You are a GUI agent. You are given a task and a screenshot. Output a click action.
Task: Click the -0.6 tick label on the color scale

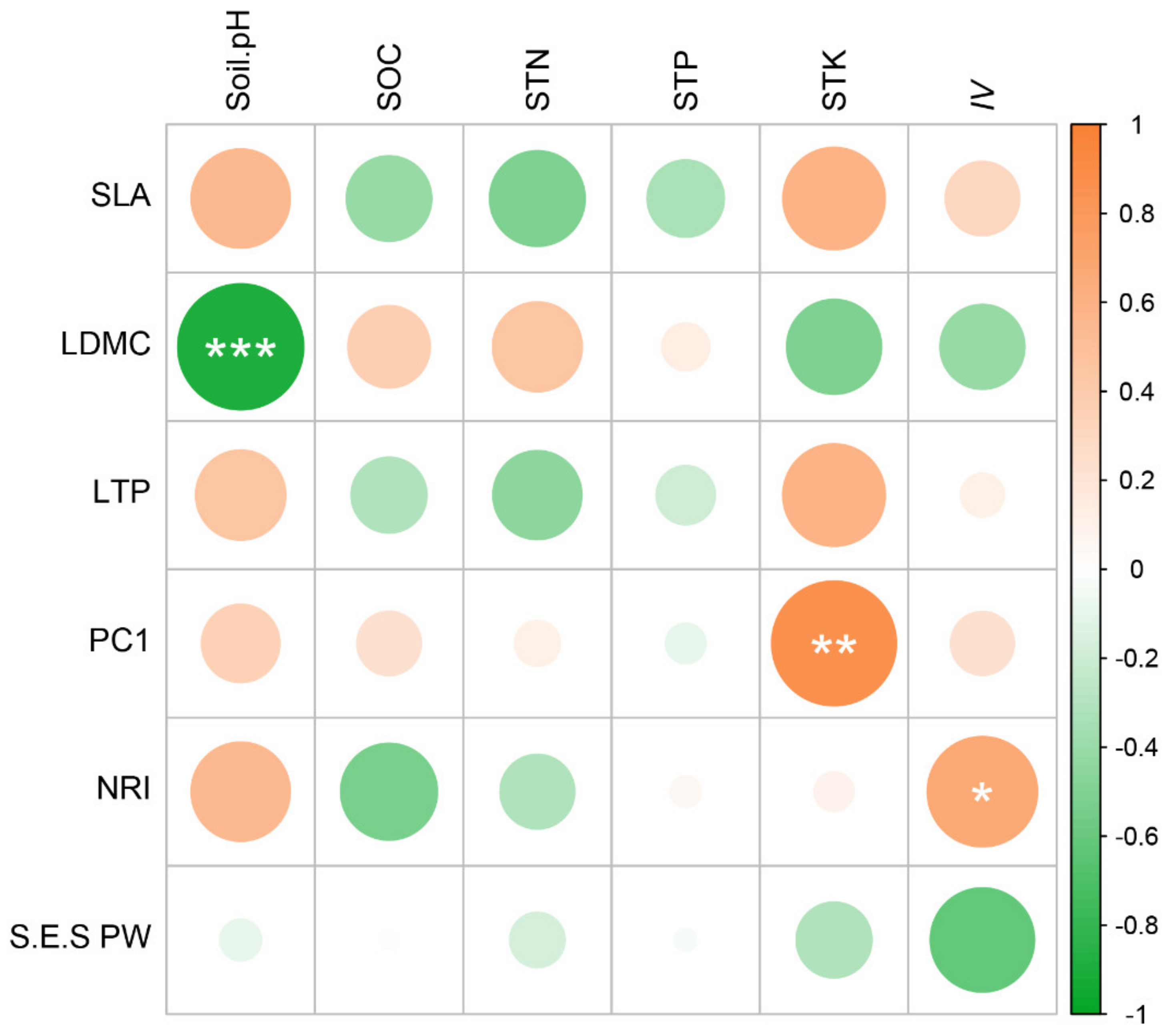pyautogui.click(x=1137, y=837)
